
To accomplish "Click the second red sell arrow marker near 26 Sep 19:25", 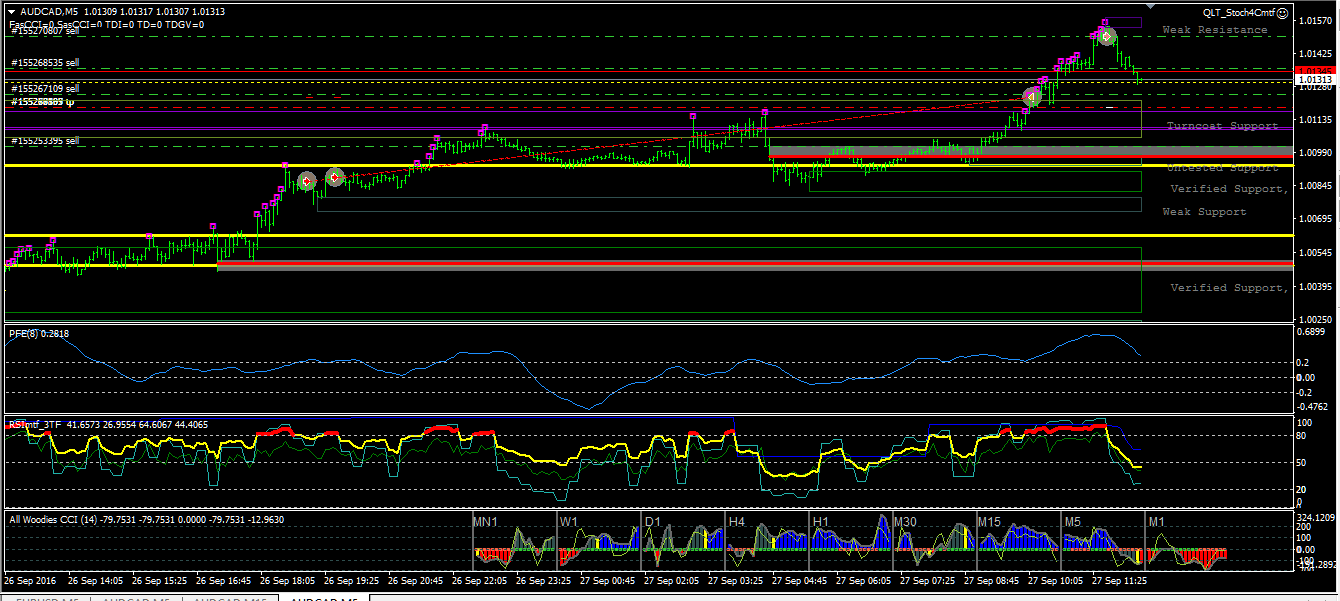I will pos(335,177).
